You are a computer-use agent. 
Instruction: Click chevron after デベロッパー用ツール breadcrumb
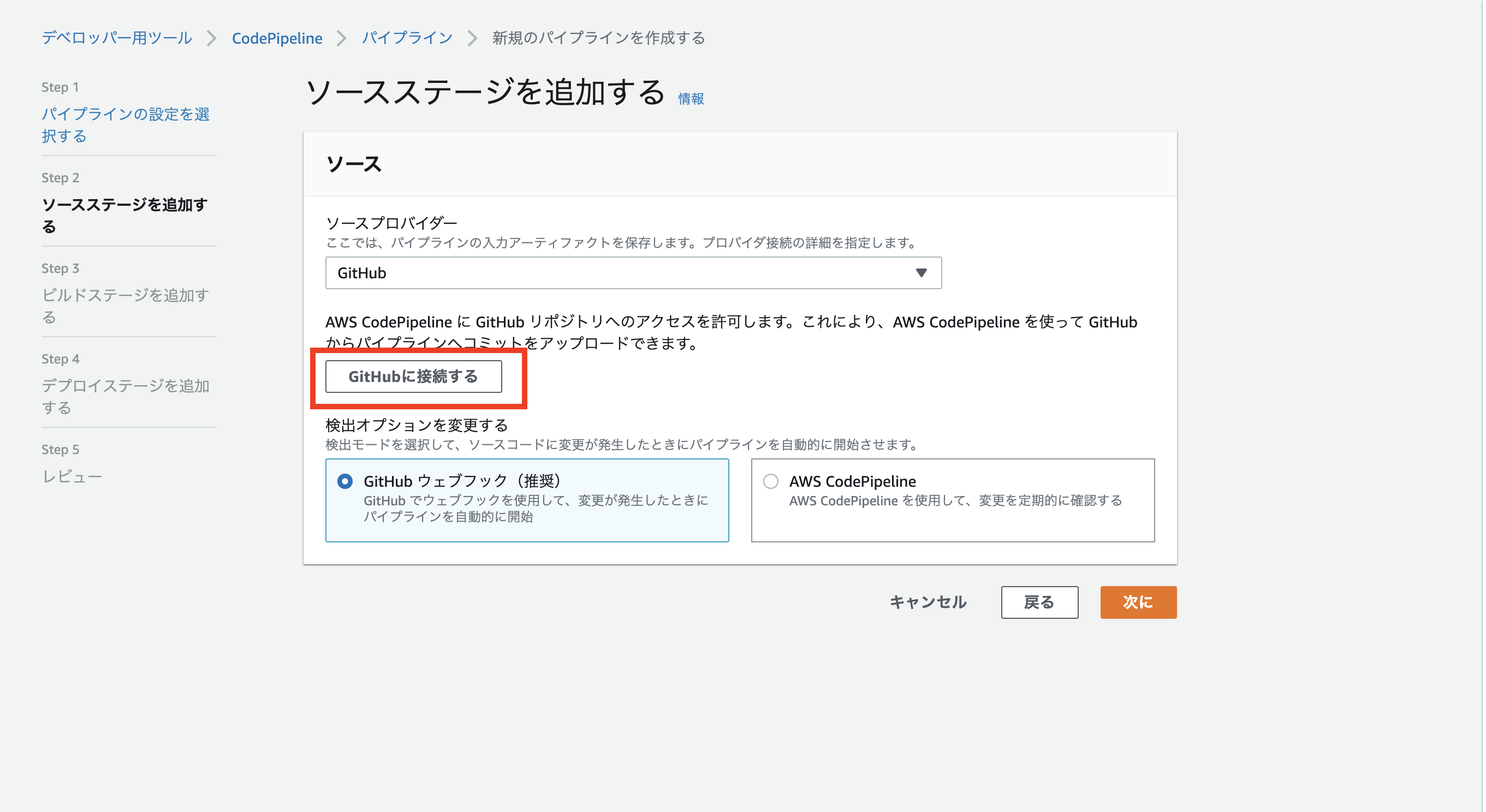pos(212,38)
